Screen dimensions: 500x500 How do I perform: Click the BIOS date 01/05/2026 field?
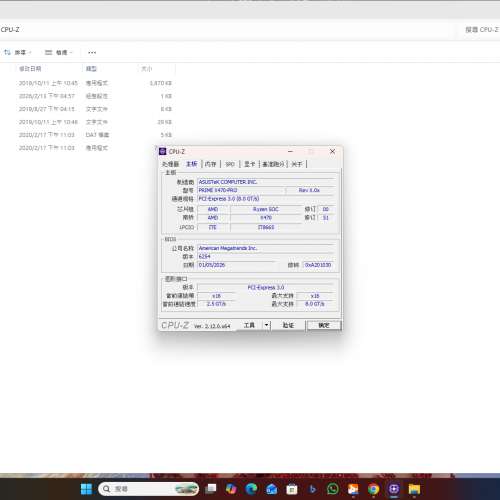coord(236,265)
